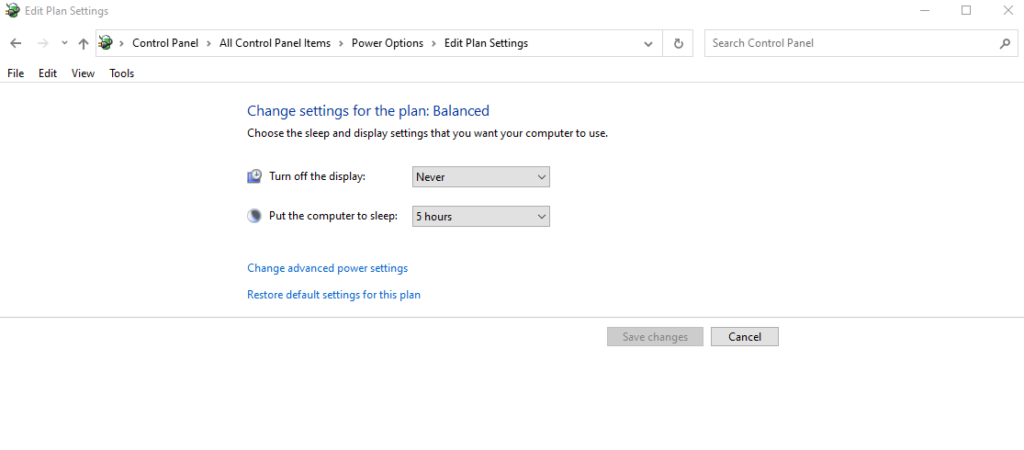The height and width of the screenshot is (450, 1024).
Task: Open the Edit menu
Action: click(x=47, y=73)
